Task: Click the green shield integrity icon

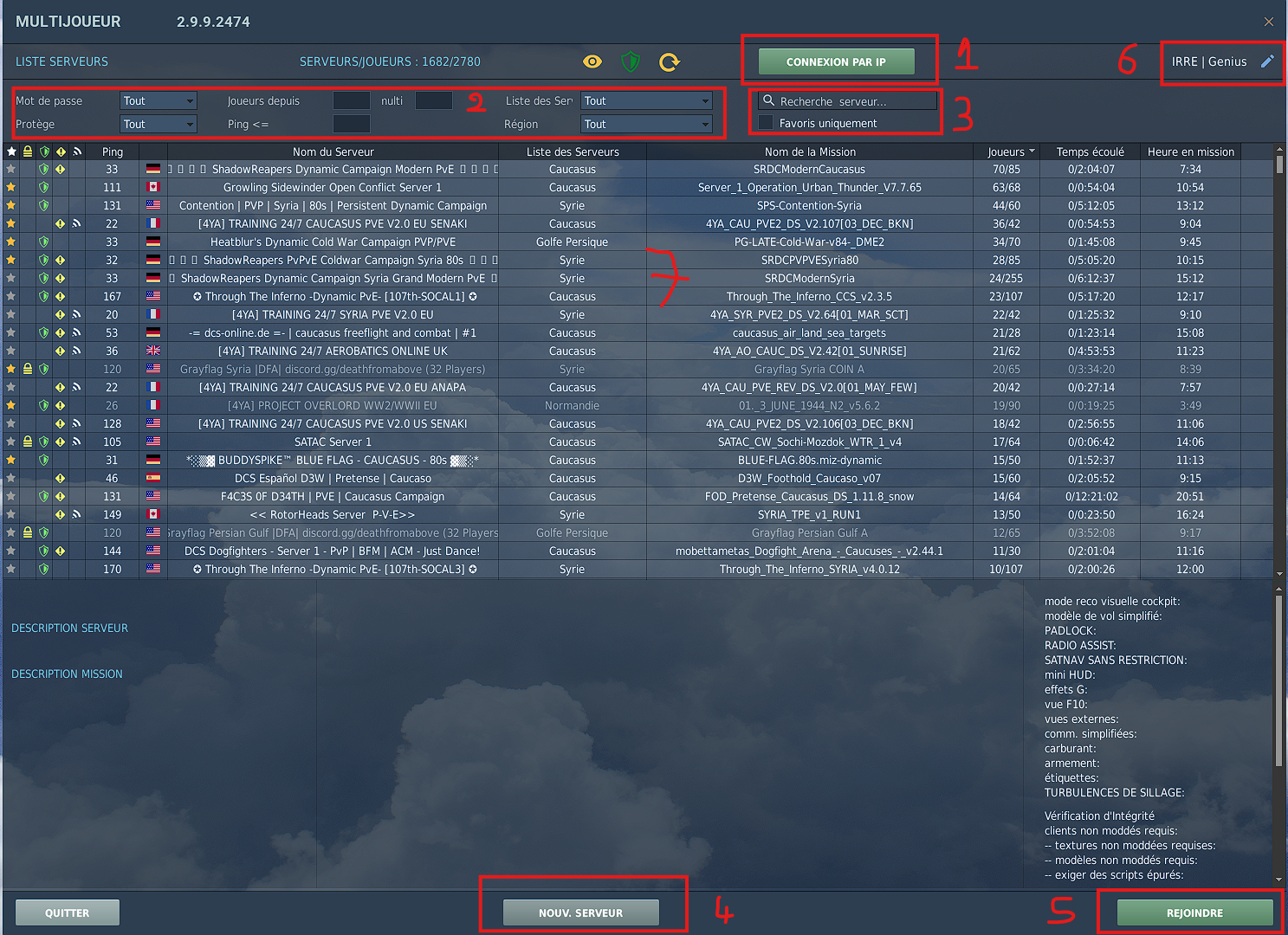Action: [x=631, y=61]
